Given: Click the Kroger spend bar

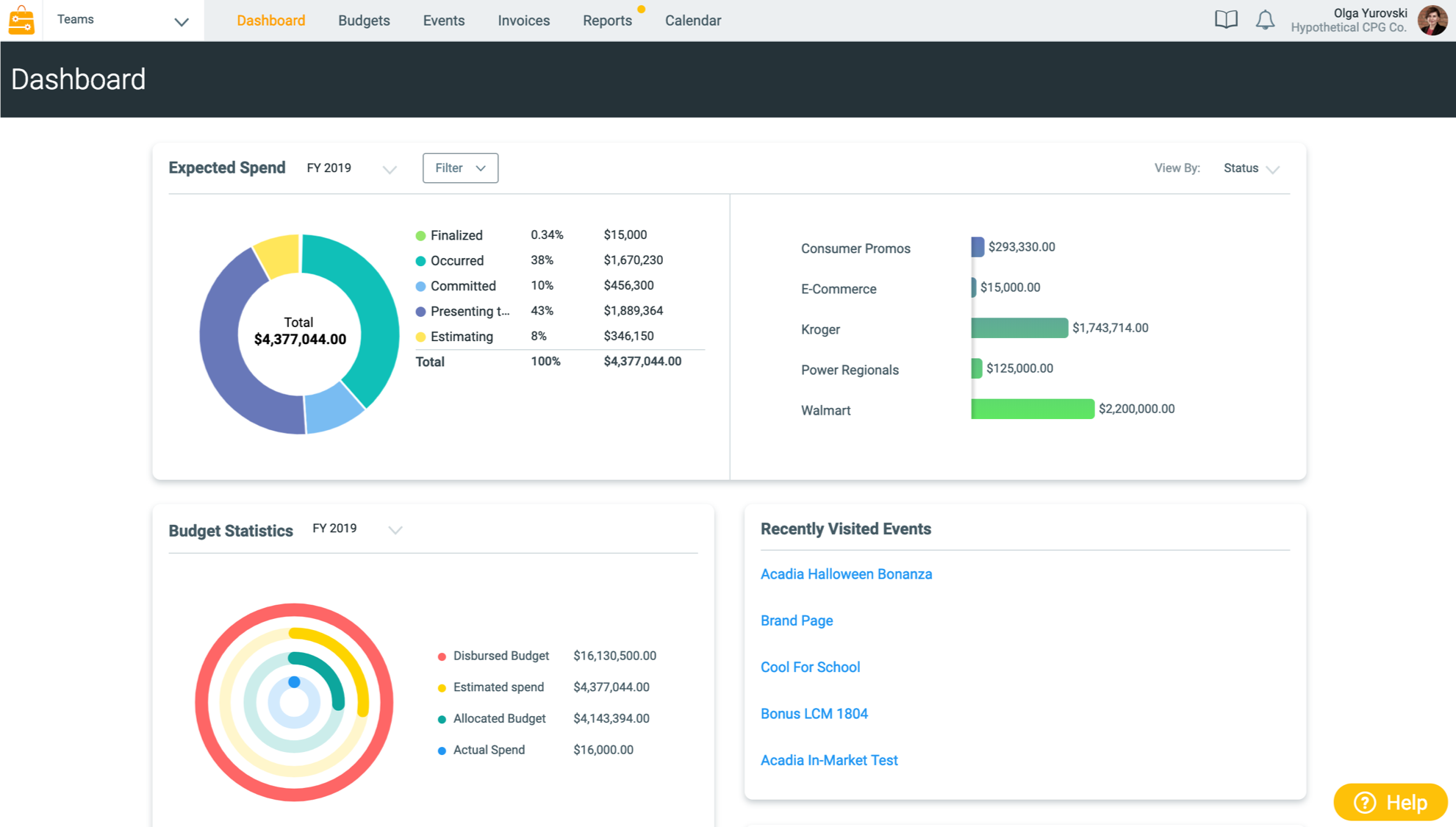Looking at the screenshot, I should 1019,328.
